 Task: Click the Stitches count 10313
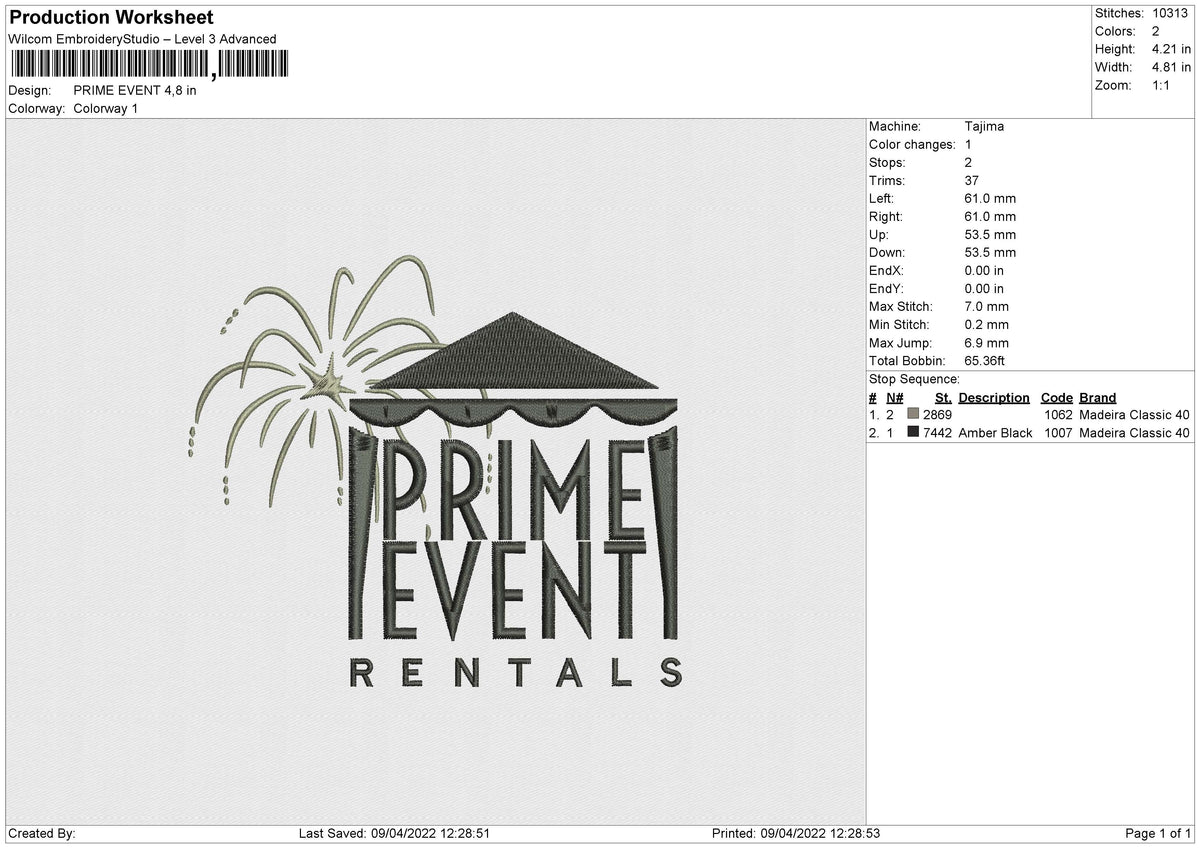click(x=1172, y=13)
